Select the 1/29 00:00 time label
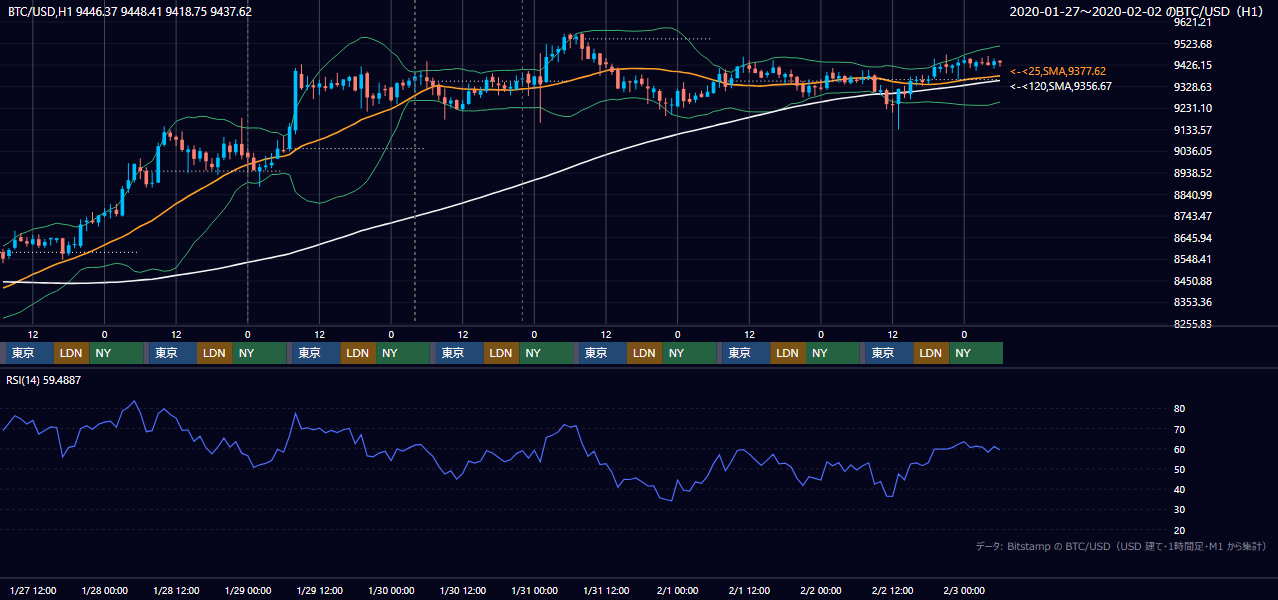 point(248,589)
